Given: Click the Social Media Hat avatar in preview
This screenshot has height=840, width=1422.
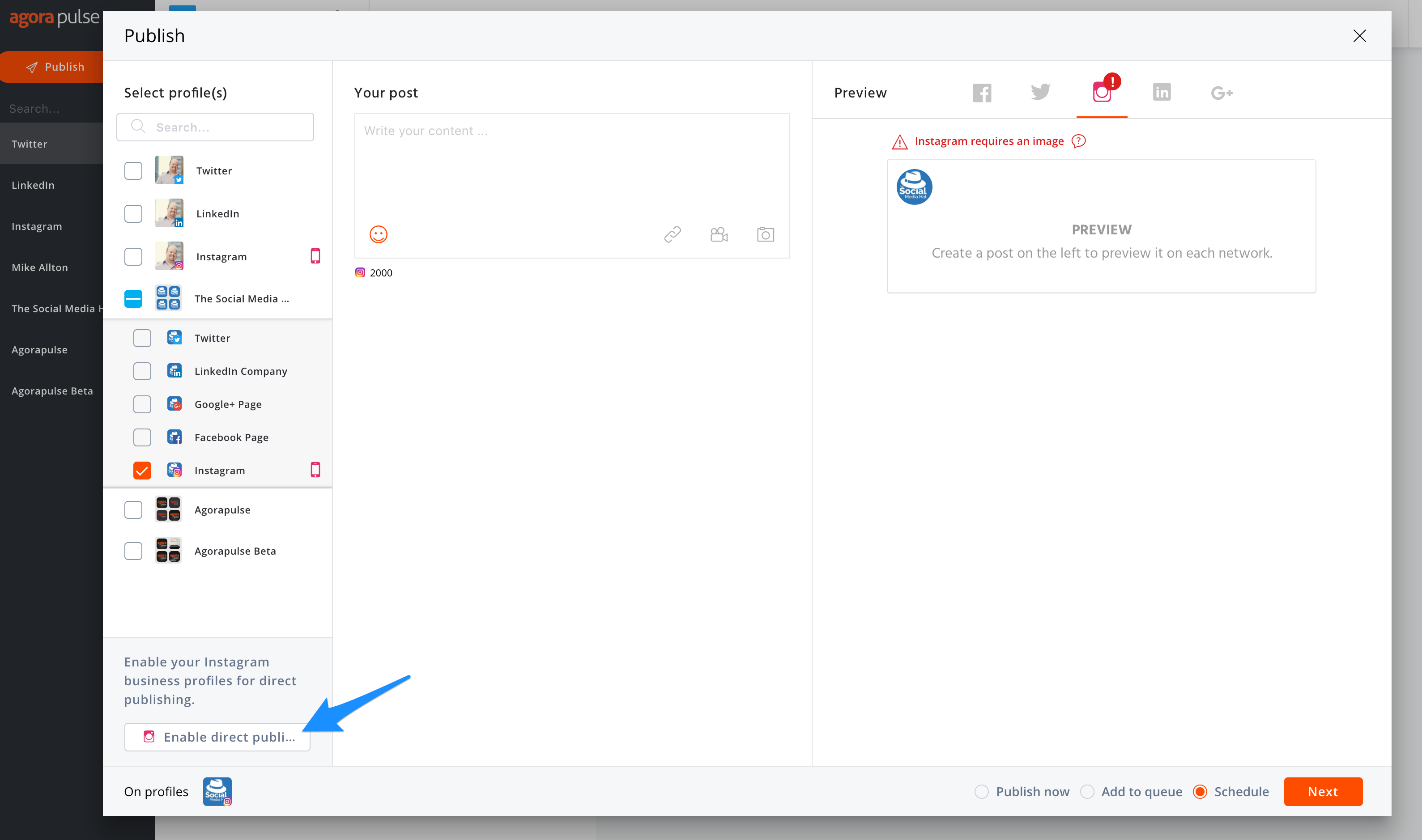Looking at the screenshot, I should (914, 187).
